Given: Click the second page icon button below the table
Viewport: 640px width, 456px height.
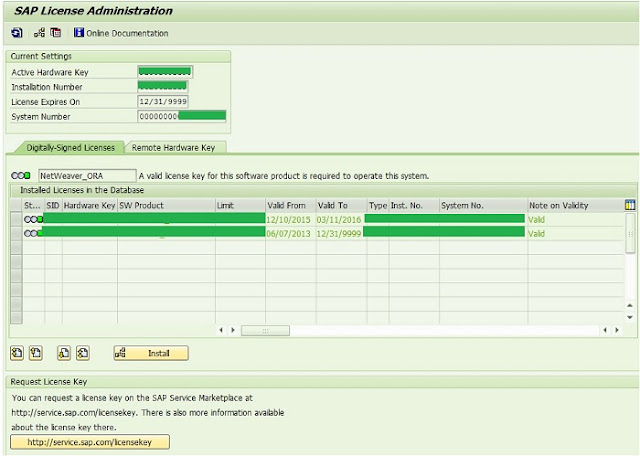Looking at the screenshot, I should (36, 353).
